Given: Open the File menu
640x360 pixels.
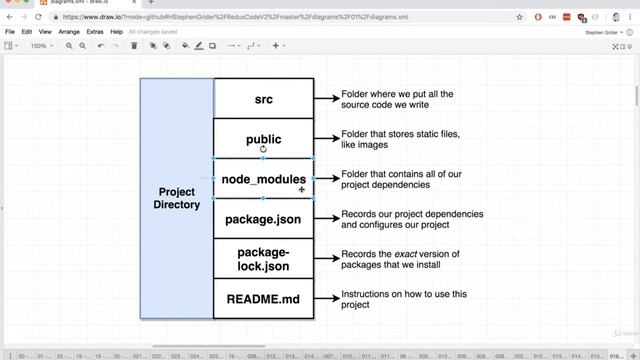Looking at the screenshot, I should 10,32.
